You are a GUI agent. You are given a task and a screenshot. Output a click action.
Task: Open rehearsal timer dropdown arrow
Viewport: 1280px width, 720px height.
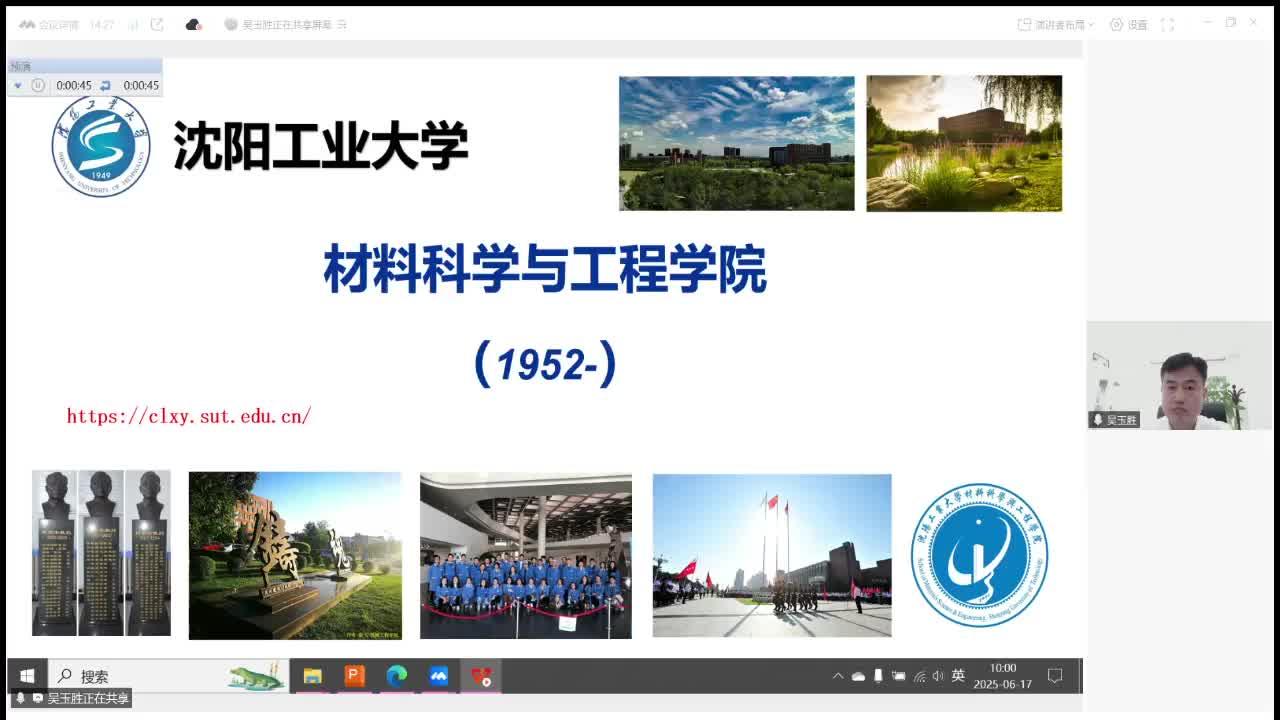click(18, 86)
